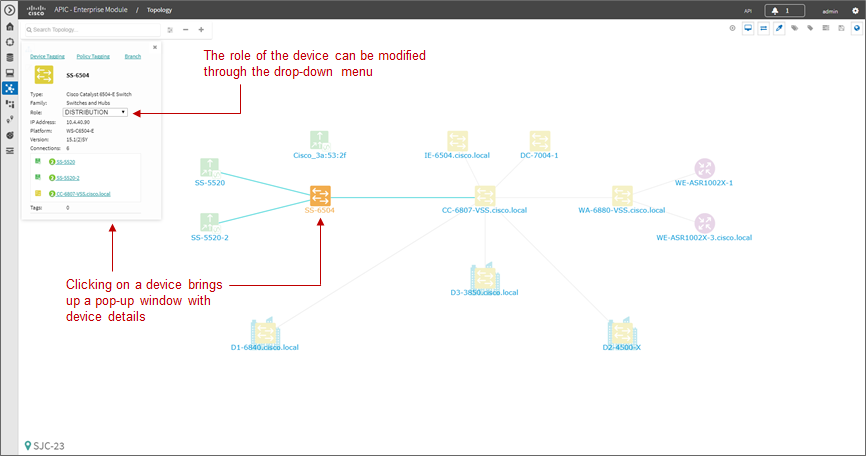Switch to the Device Tagging tab
Screen dimensions: 866x456
tap(47, 56)
